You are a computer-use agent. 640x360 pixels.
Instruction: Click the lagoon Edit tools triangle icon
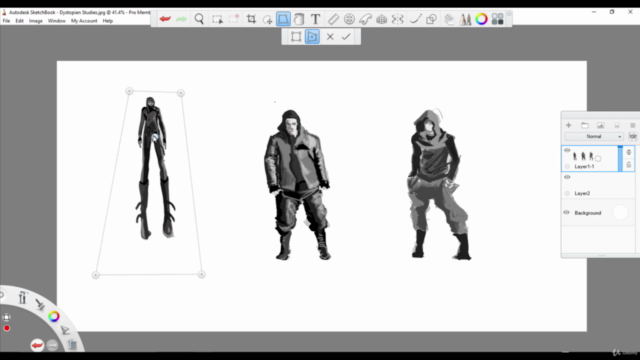65,330
